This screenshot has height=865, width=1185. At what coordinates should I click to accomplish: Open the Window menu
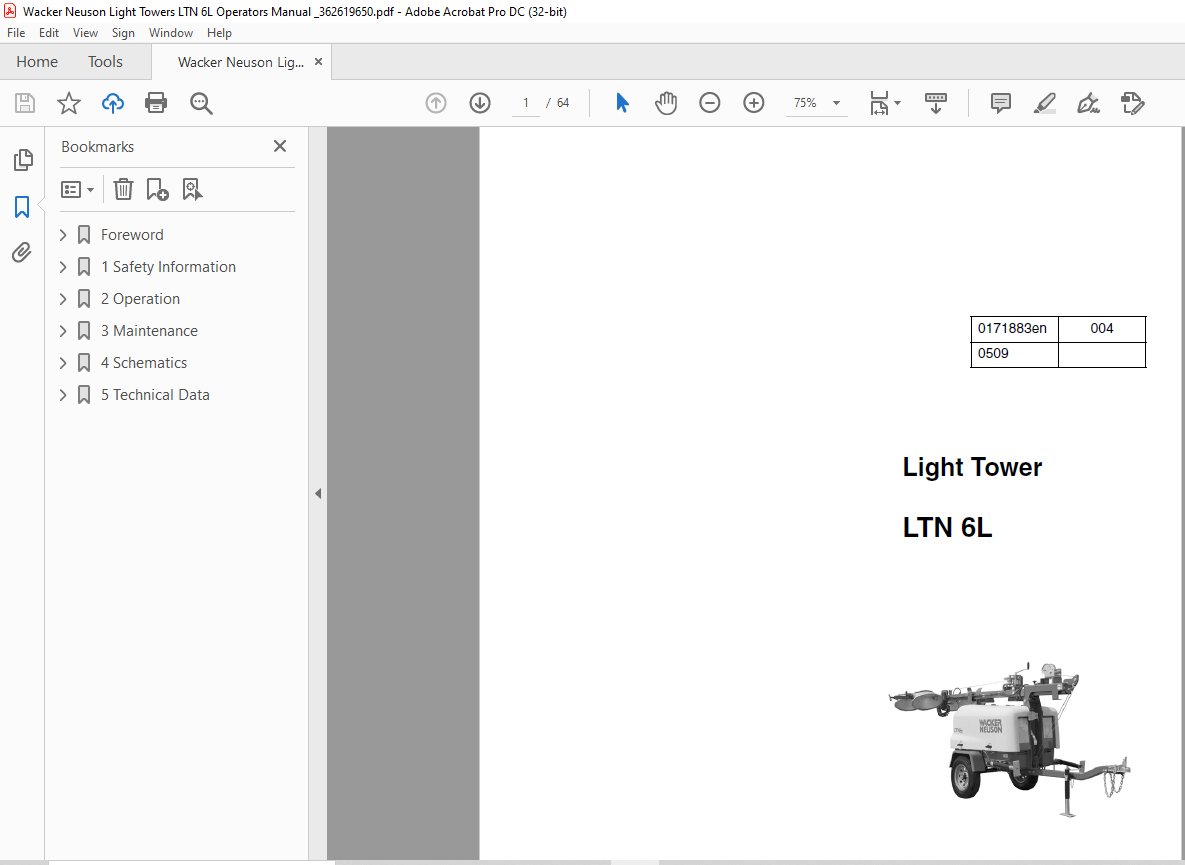point(171,32)
